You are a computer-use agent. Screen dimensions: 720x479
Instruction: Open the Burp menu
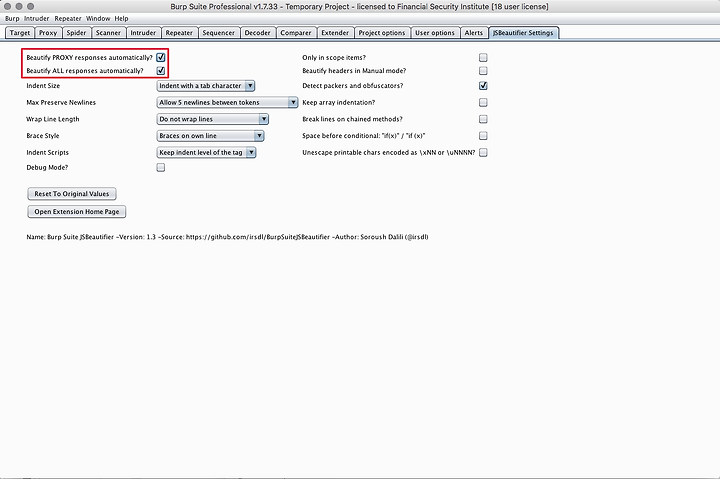12,18
